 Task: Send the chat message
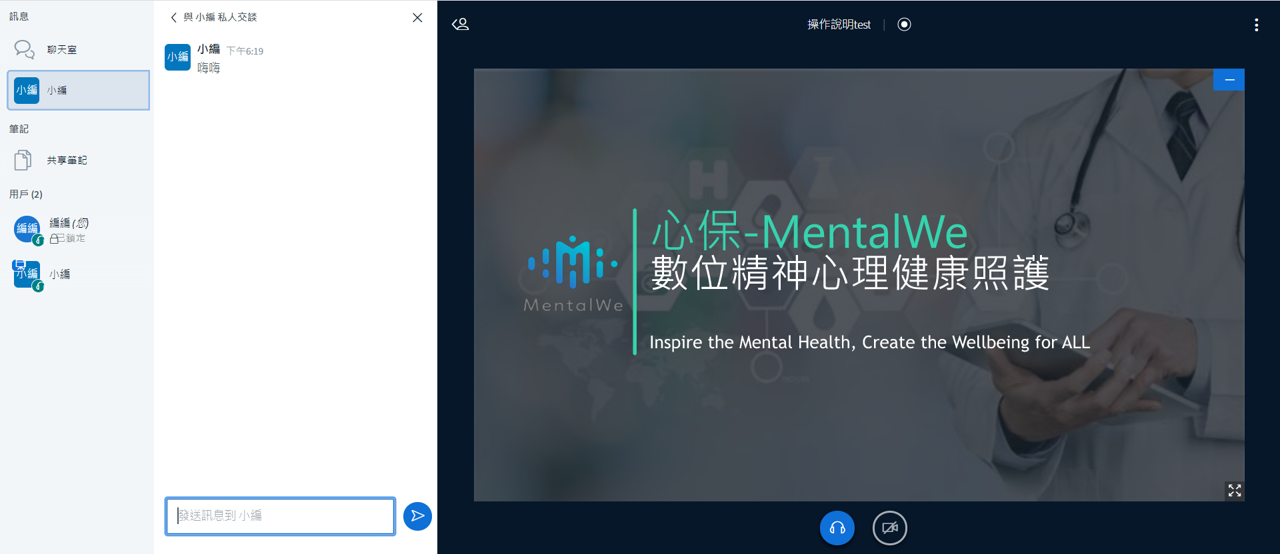pos(417,516)
